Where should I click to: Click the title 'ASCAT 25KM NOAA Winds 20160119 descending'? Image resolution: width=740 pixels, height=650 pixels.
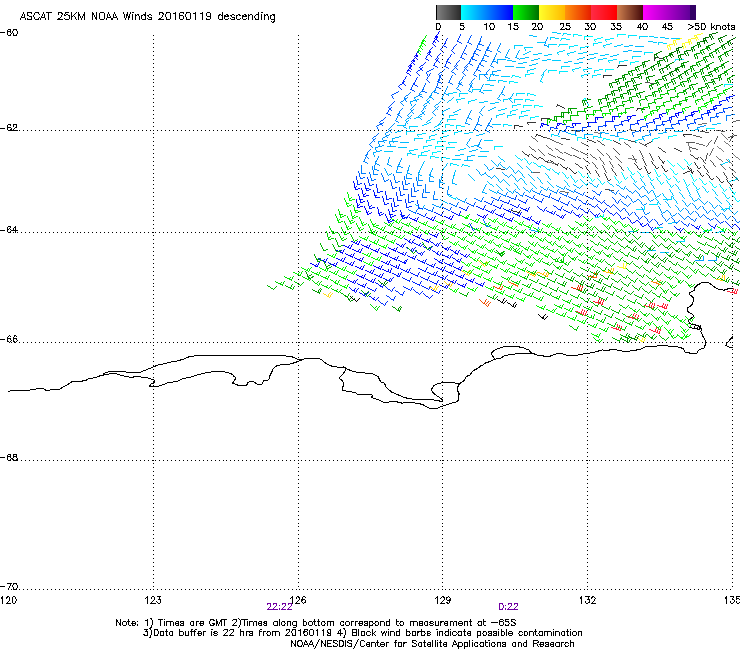[x=147, y=16]
